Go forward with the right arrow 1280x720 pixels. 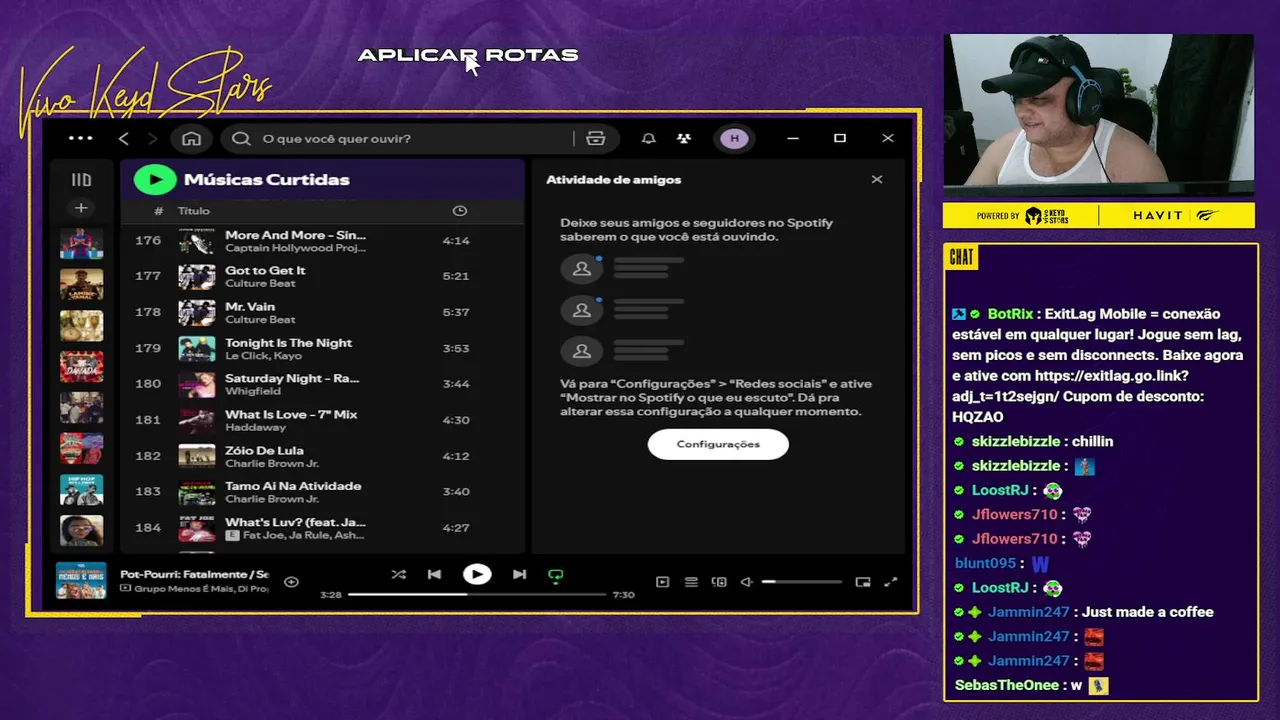tap(152, 138)
